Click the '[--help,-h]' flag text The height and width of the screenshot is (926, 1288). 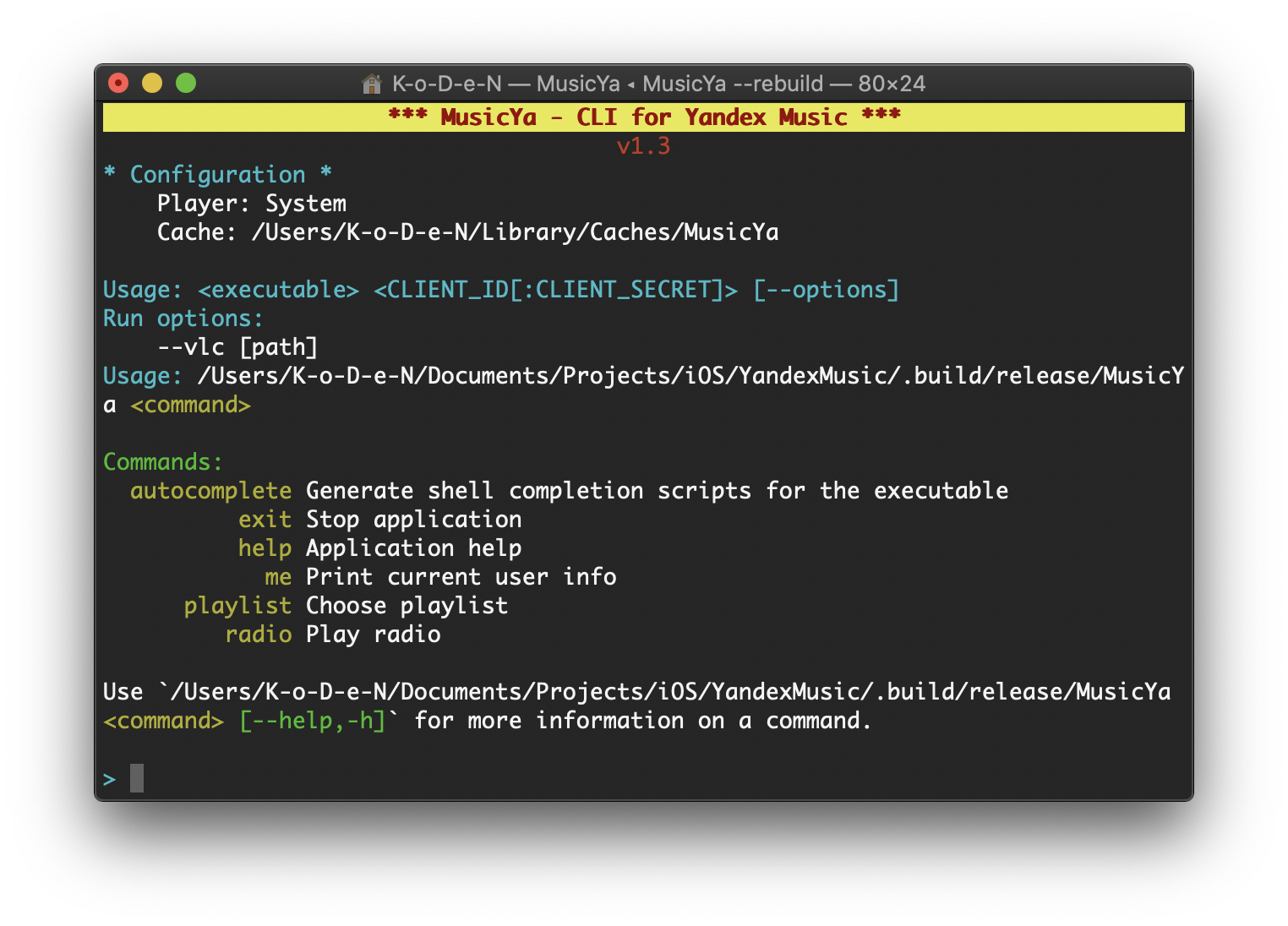(x=313, y=721)
